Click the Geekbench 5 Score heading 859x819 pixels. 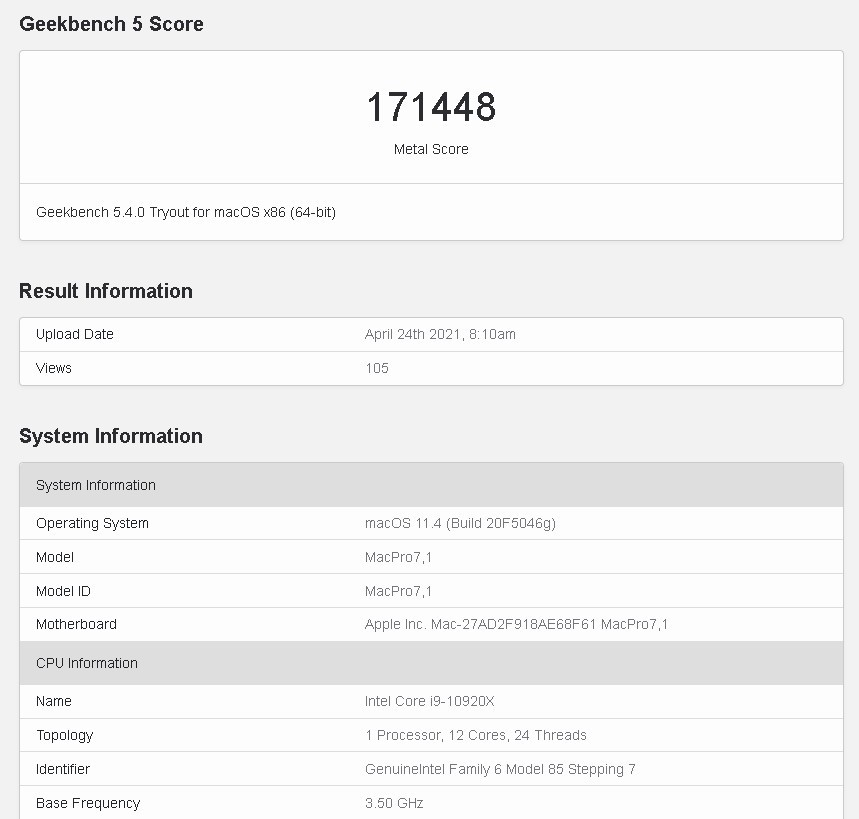coord(111,24)
